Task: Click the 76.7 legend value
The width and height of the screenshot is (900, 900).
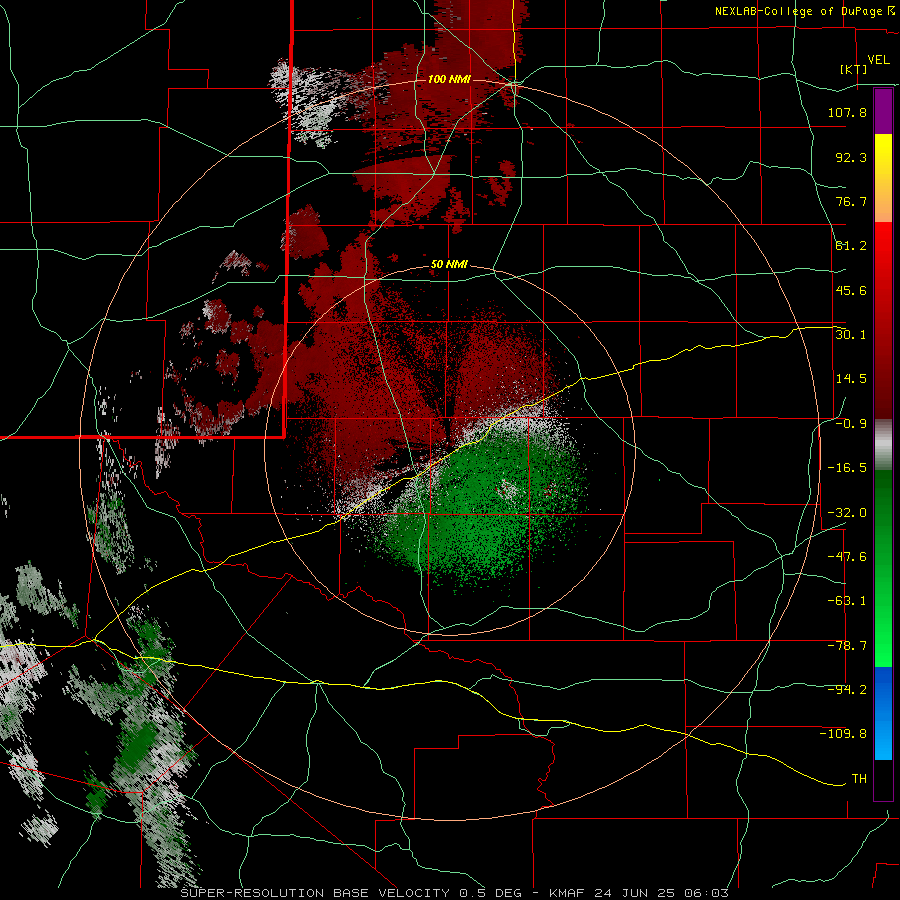Action: click(851, 201)
